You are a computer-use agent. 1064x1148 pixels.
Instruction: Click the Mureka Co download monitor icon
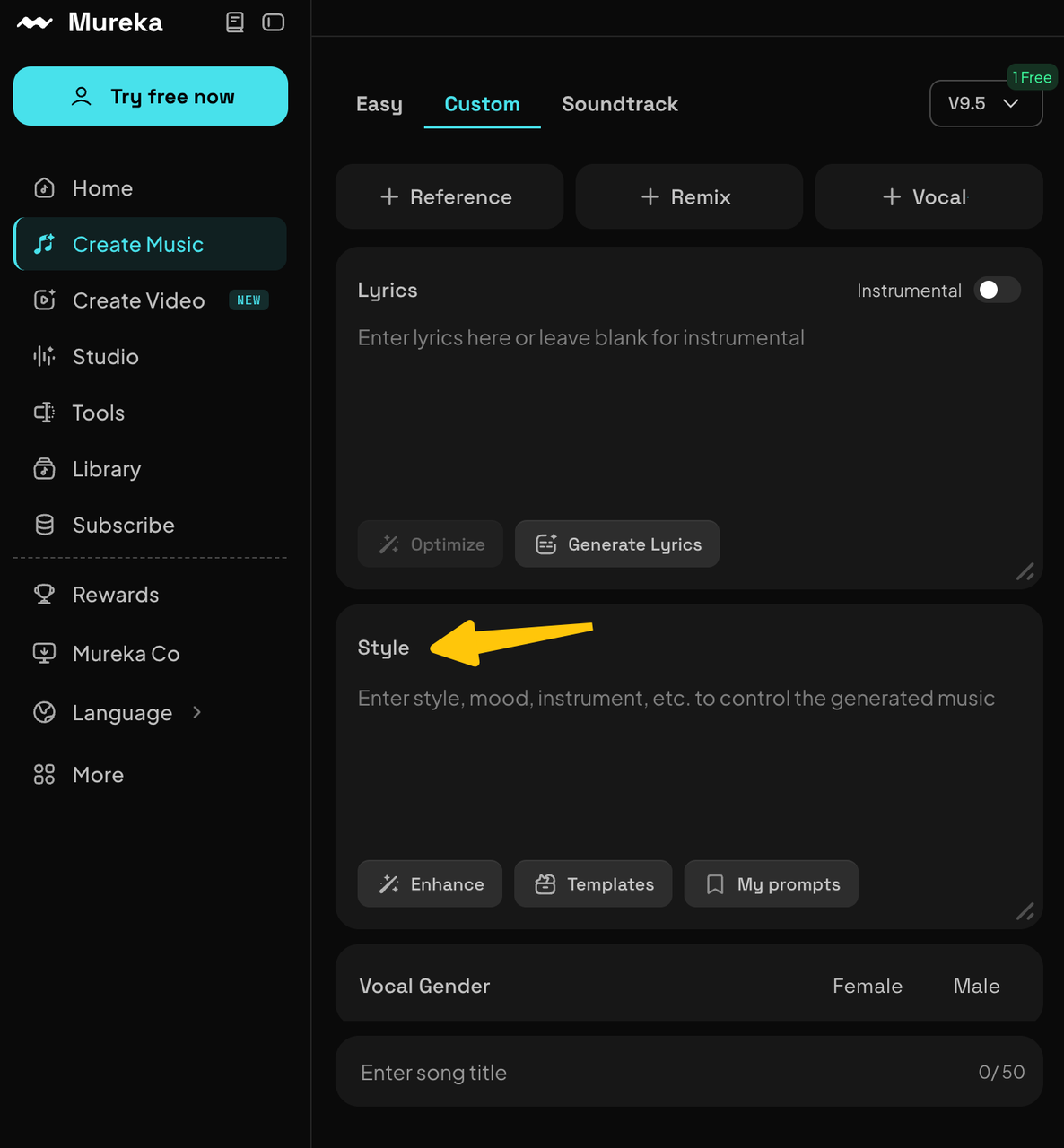(x=44, y=653)
